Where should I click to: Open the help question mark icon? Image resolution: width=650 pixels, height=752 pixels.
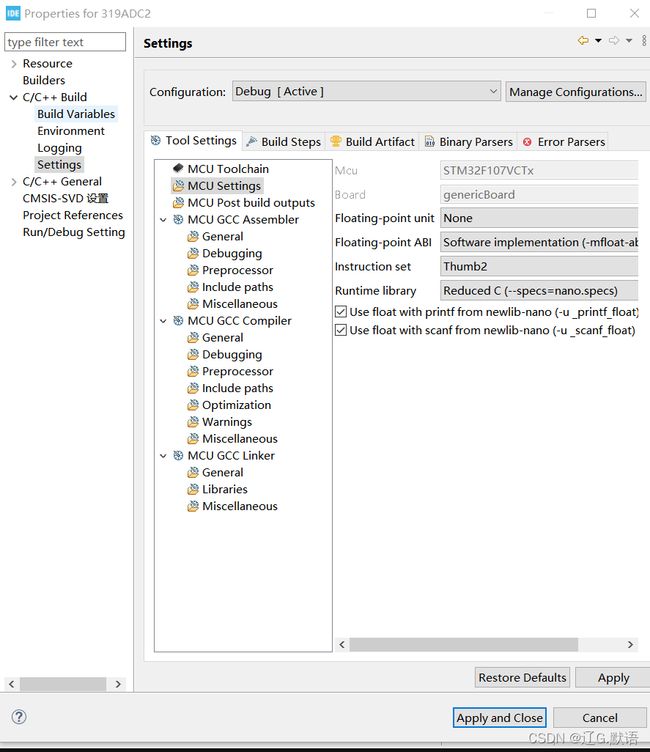click(19, 717)
